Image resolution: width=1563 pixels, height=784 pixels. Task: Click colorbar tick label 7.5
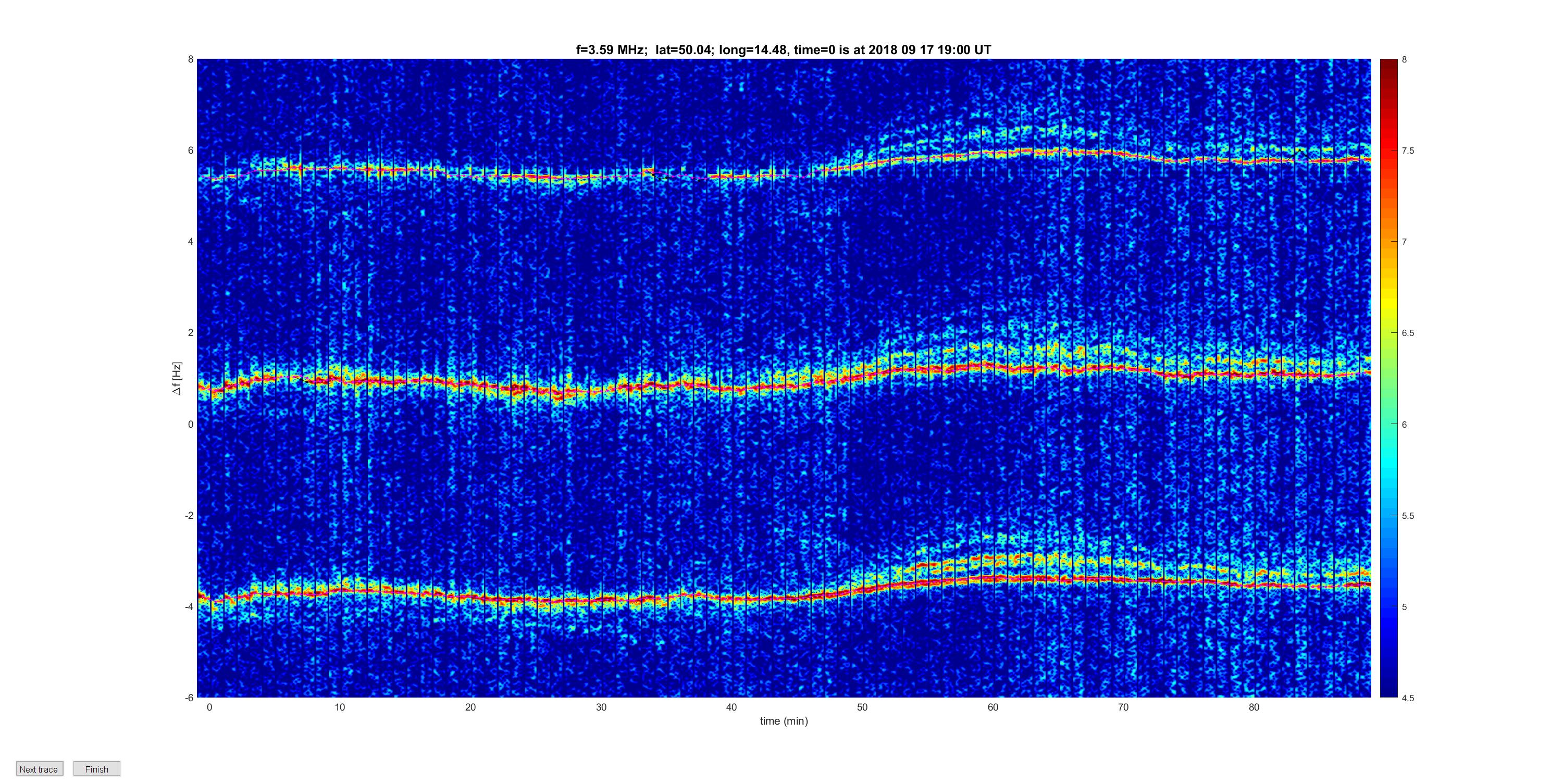(x=1408, y=151)
